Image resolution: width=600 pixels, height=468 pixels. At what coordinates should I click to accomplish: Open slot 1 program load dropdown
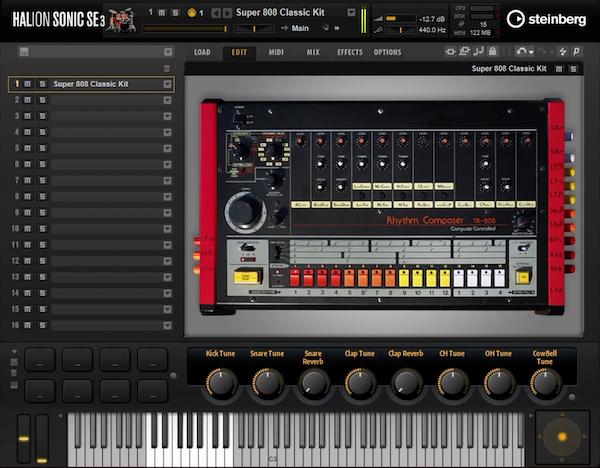coord(167,85)
